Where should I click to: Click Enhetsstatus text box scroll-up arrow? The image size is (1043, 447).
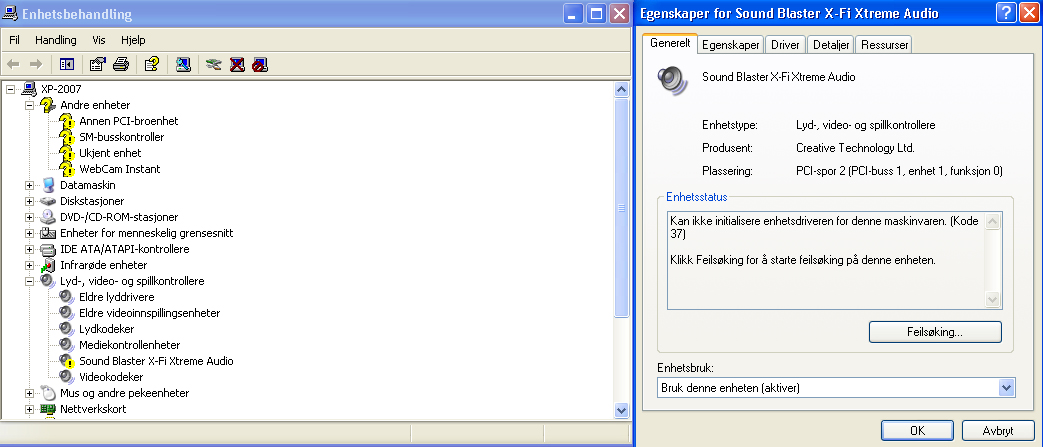[992, 222]
